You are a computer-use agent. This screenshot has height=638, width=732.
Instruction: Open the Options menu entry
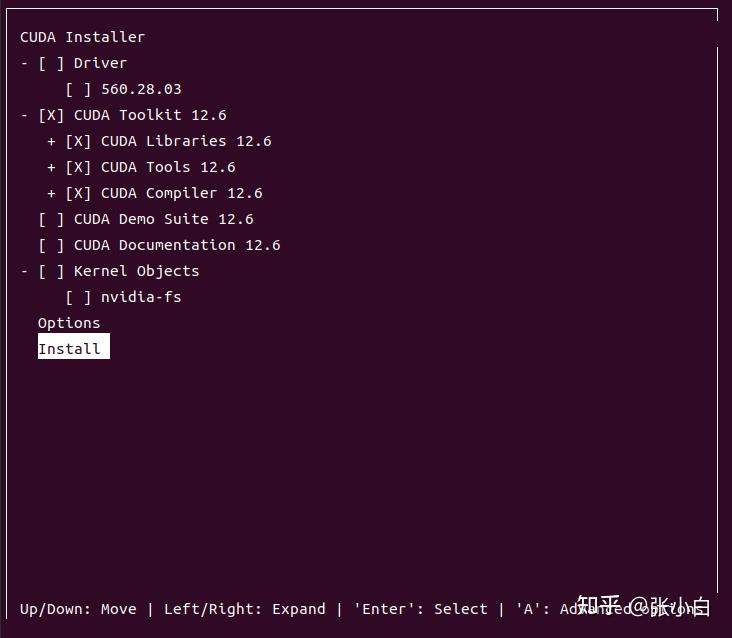[69, 323]
